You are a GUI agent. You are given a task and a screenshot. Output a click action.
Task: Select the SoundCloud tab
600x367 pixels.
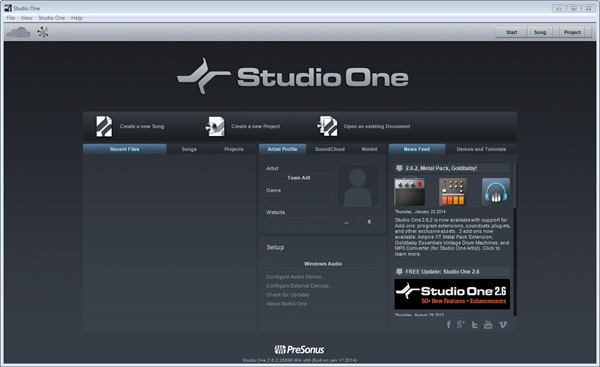point(330,149)
